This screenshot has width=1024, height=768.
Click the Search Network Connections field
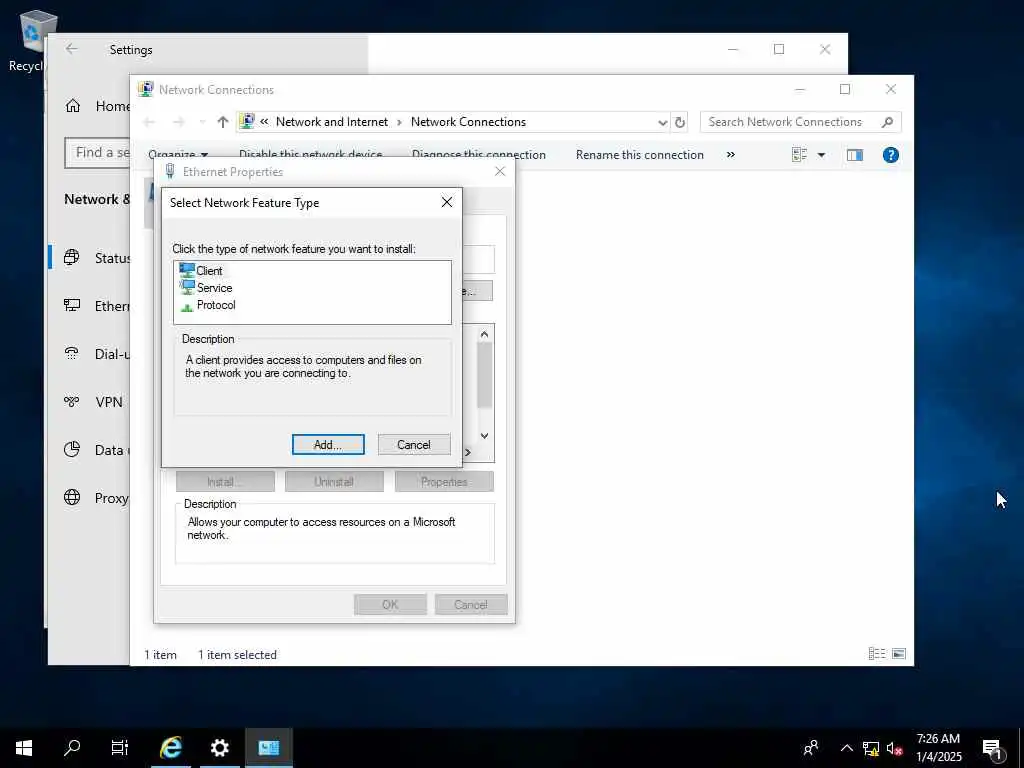pyautogui.click(x=801, y=122)
